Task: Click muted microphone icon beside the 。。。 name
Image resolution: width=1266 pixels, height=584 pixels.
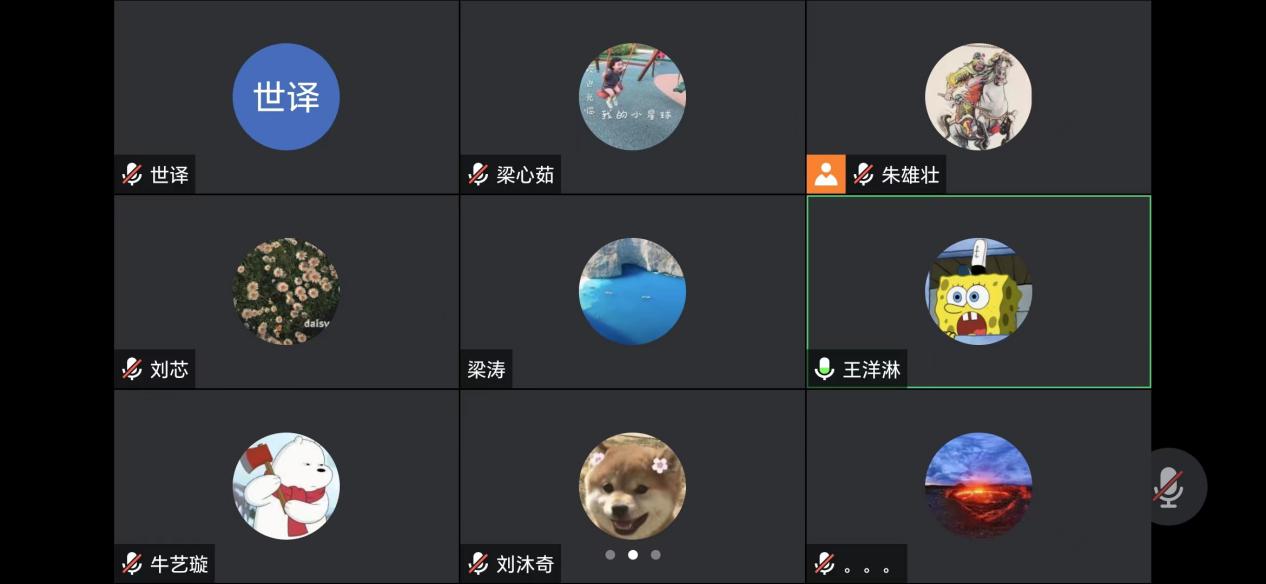Action: pos(824,563)
